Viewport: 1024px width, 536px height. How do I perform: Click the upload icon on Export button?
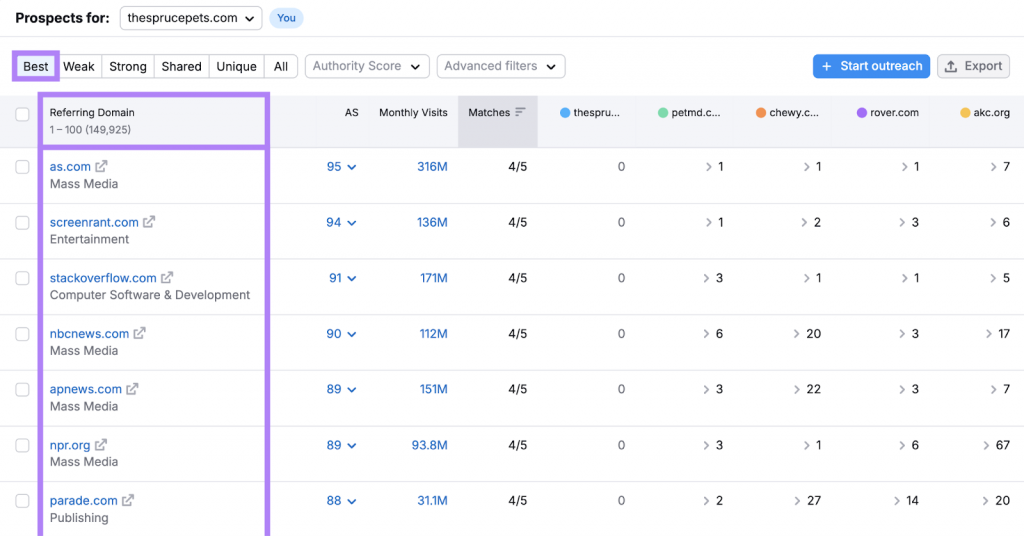951,66
